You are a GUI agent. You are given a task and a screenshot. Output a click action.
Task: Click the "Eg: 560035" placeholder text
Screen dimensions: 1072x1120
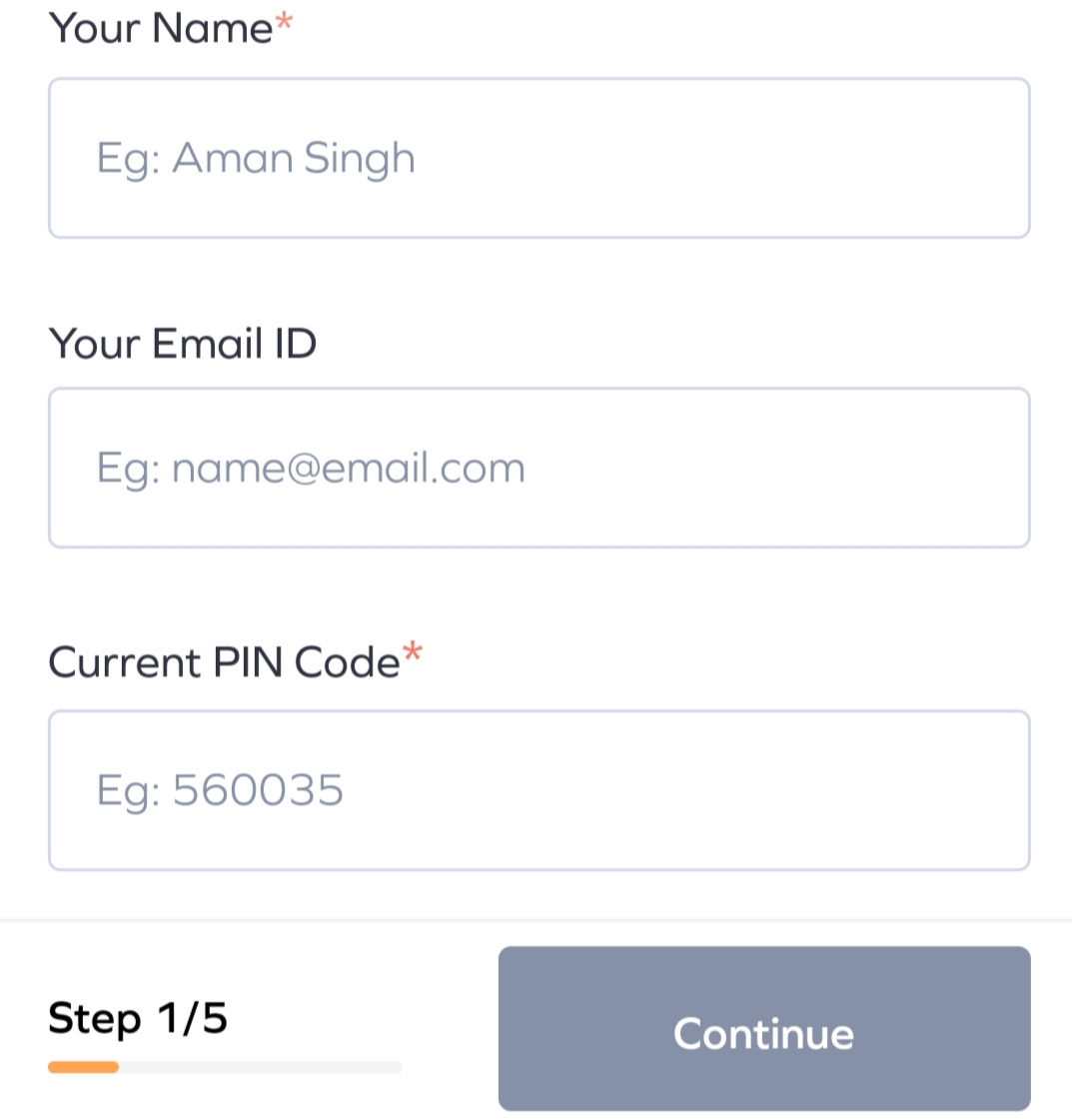pyautogui.click(x=220, y=791)
